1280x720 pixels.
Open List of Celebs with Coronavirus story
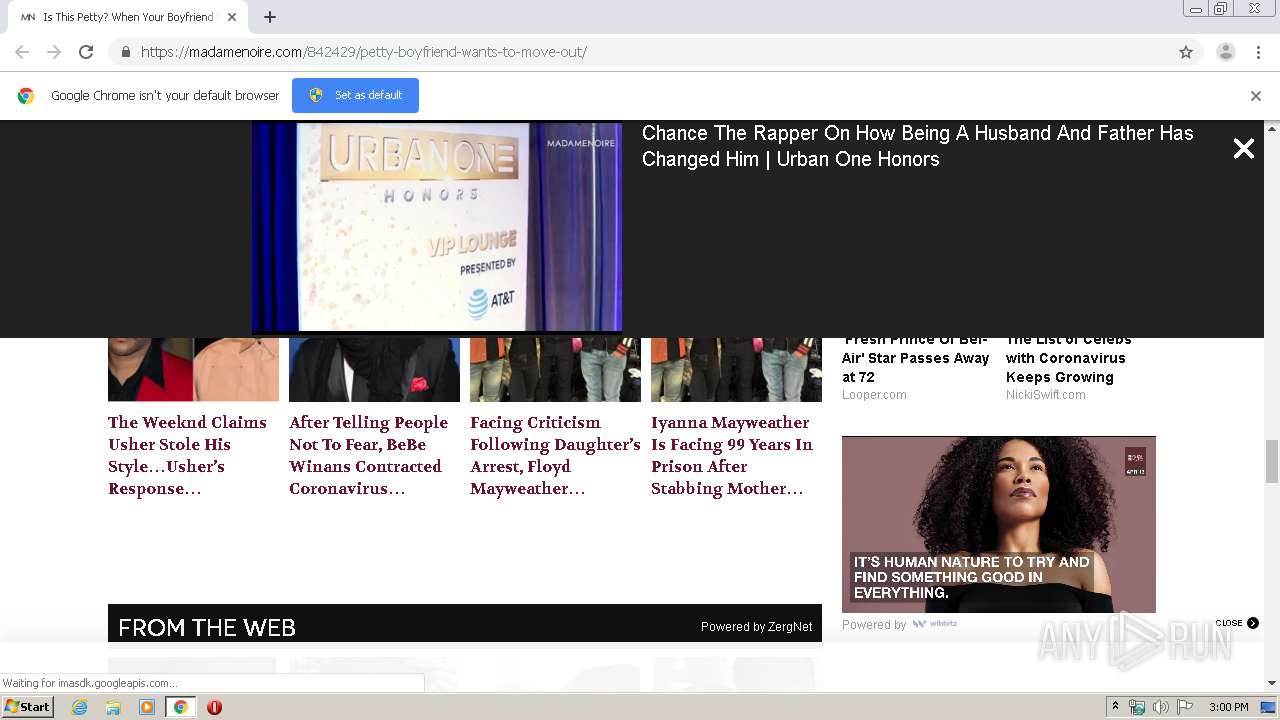click(x=1069, y=359)
